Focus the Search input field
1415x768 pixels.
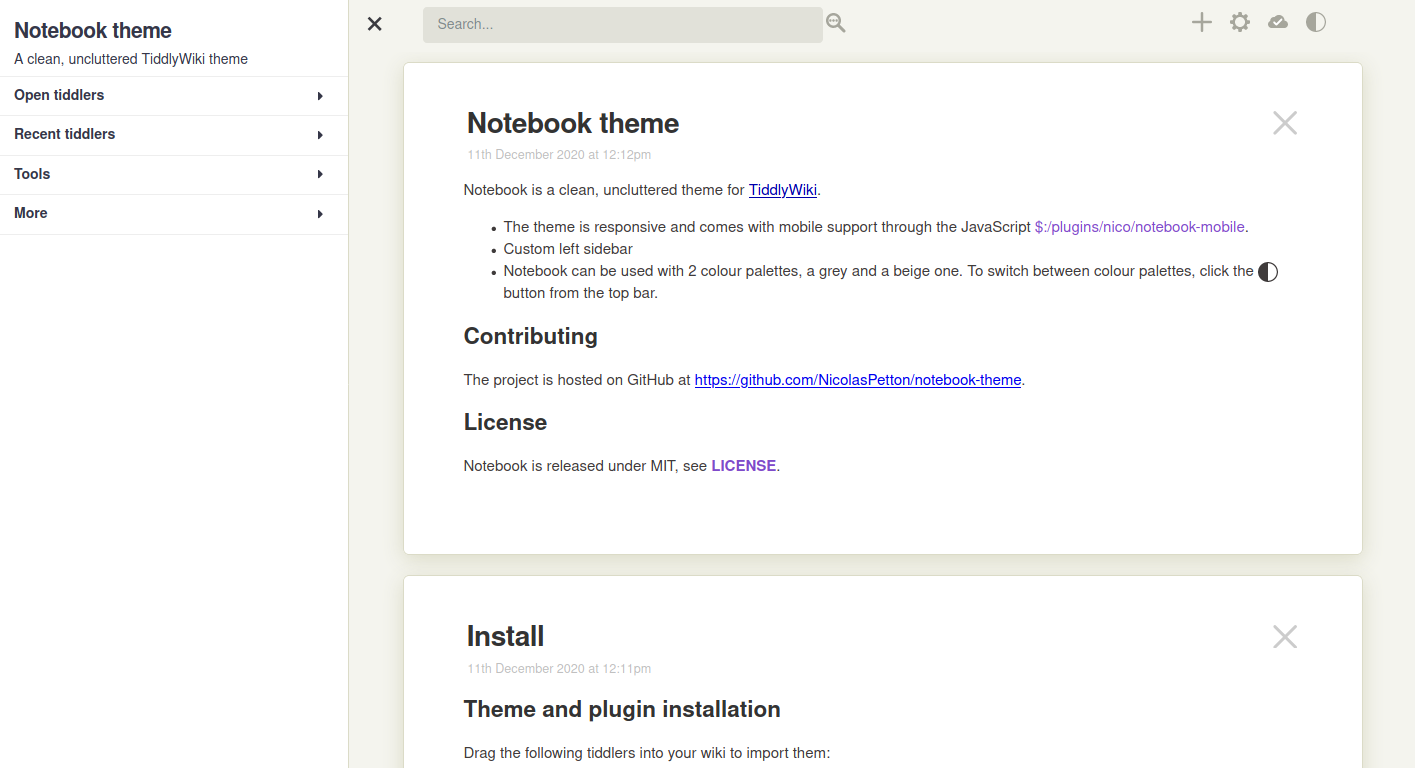pos(623,24)
